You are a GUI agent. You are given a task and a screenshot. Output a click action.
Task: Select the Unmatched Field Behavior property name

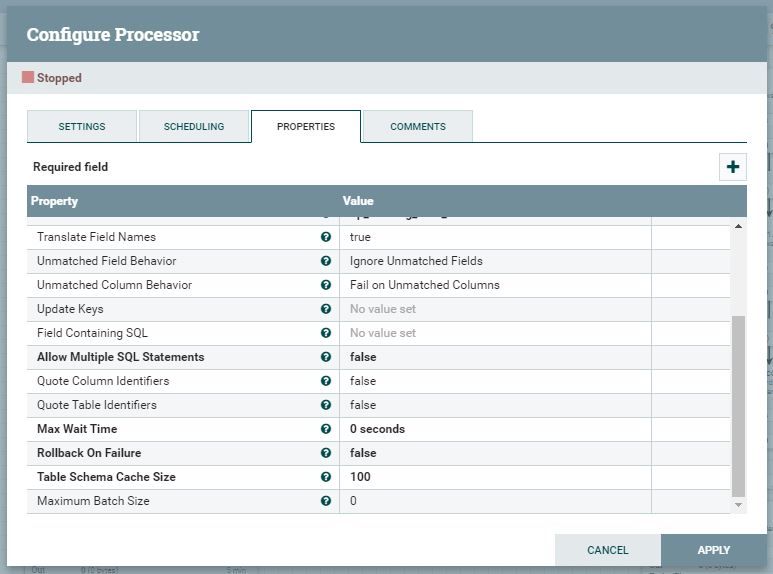pyautogui.click(x=106, y=261)
